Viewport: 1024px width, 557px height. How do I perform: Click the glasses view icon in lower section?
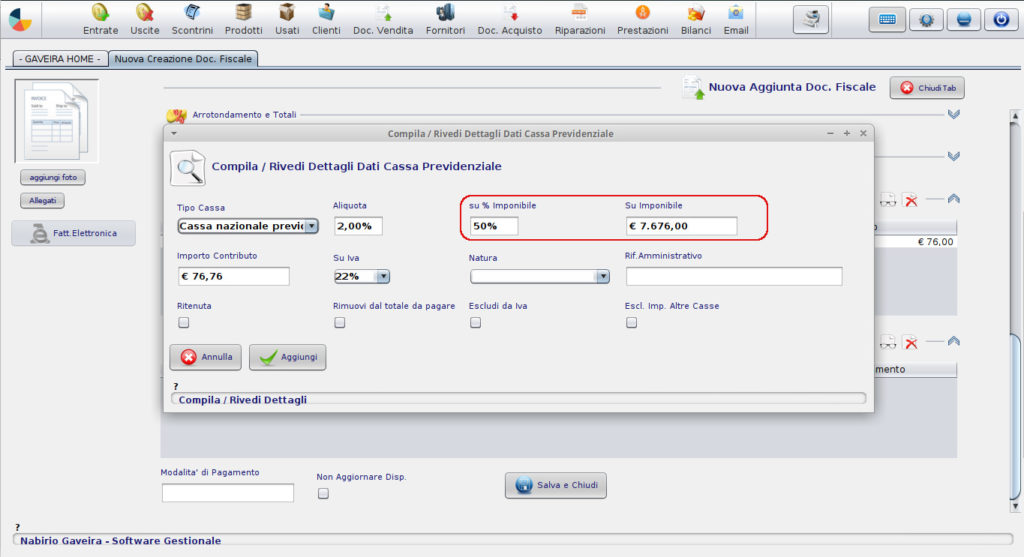click(x=888, y=342)
